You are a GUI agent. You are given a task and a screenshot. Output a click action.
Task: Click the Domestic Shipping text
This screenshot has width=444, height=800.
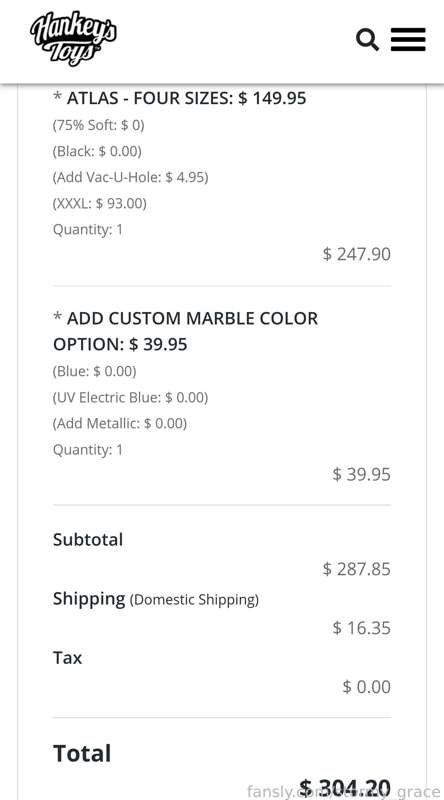tap(194, 599)
